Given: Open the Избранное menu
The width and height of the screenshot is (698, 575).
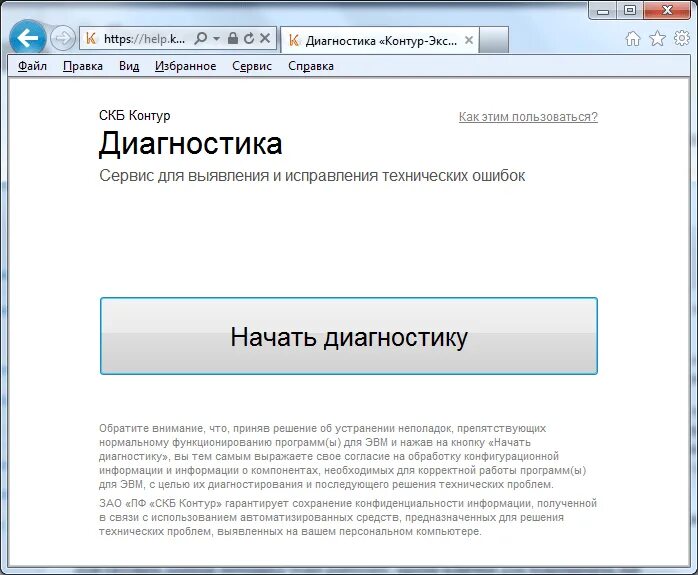Looking at the screenshot, I should tap(186, 66).
